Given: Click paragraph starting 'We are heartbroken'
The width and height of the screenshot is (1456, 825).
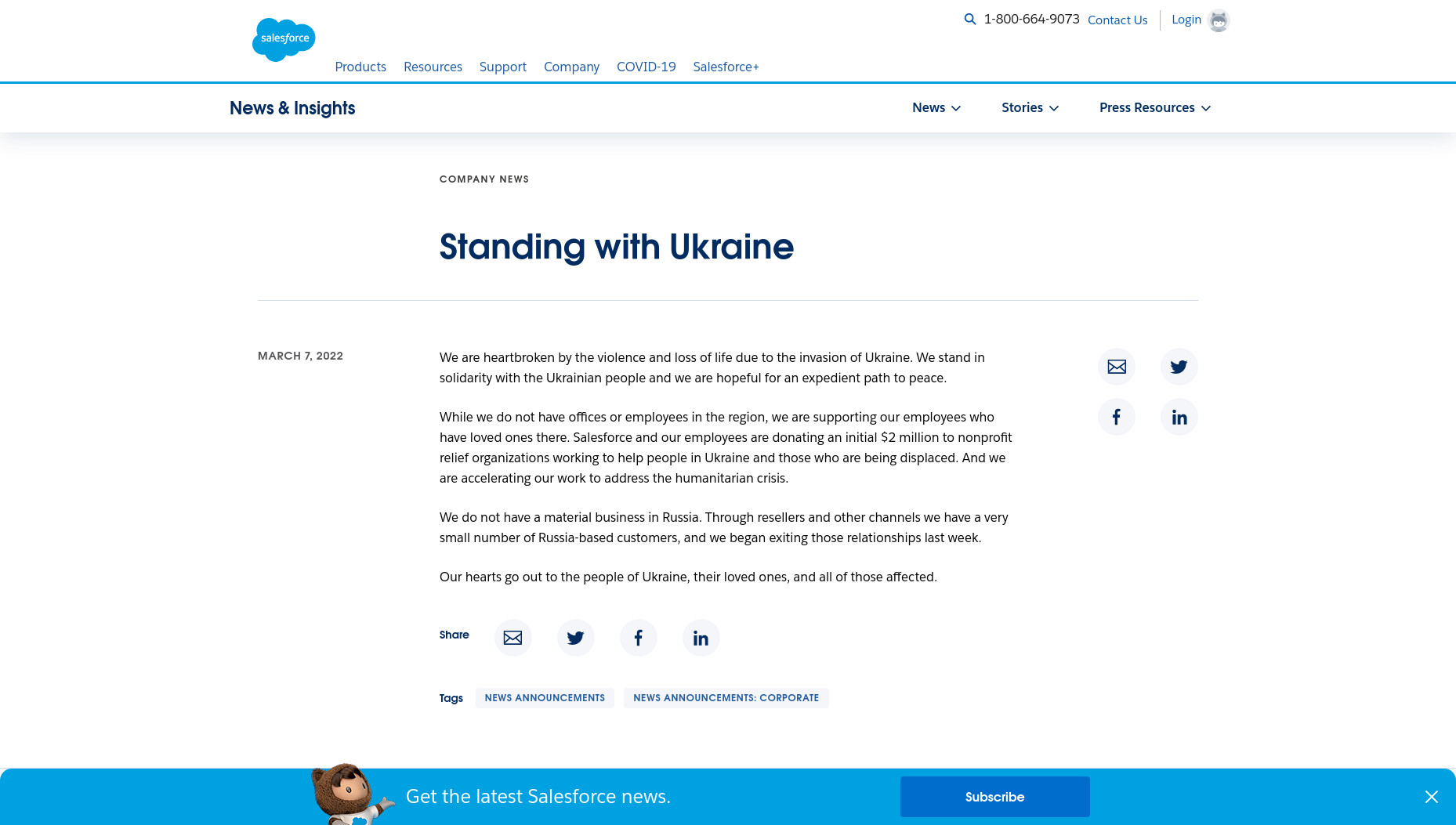Looking at the screenshot, I should point(712,367).
